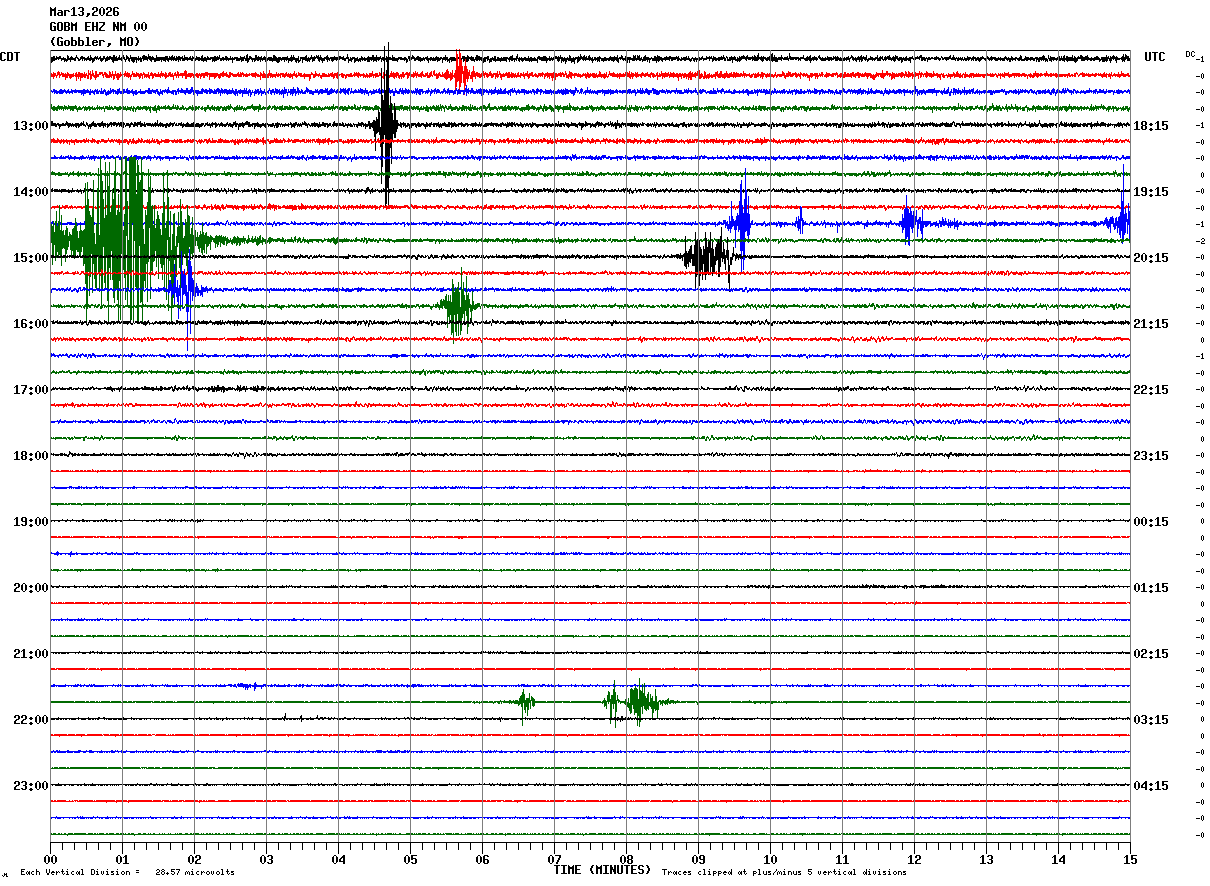1210x886 pixels.
Task: Click the 04:15 UTC time label
Action: pyautogui.click(x=1151, y=786)
